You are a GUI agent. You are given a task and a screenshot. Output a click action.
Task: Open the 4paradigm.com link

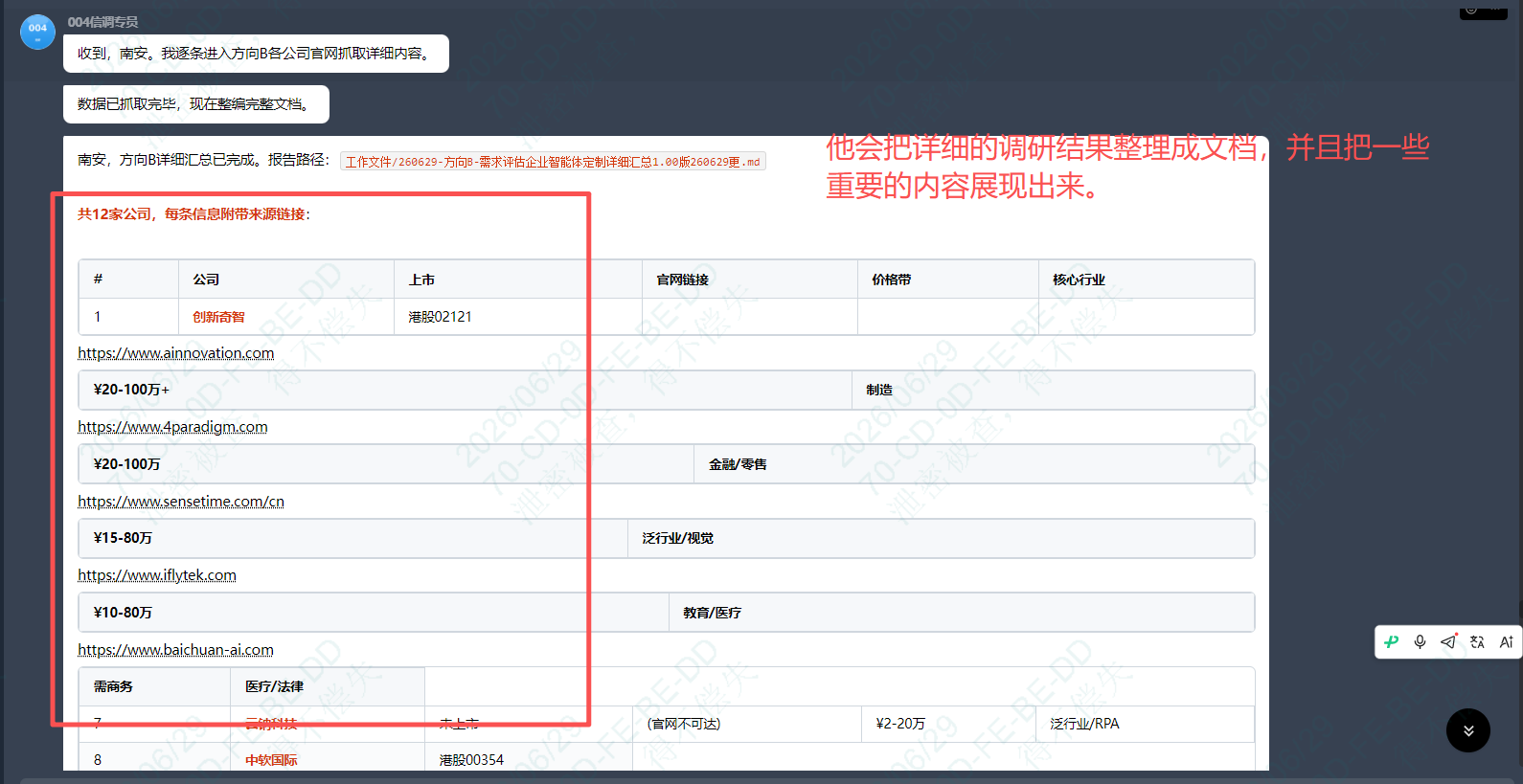pyautogui.click(x=172, y=427)
